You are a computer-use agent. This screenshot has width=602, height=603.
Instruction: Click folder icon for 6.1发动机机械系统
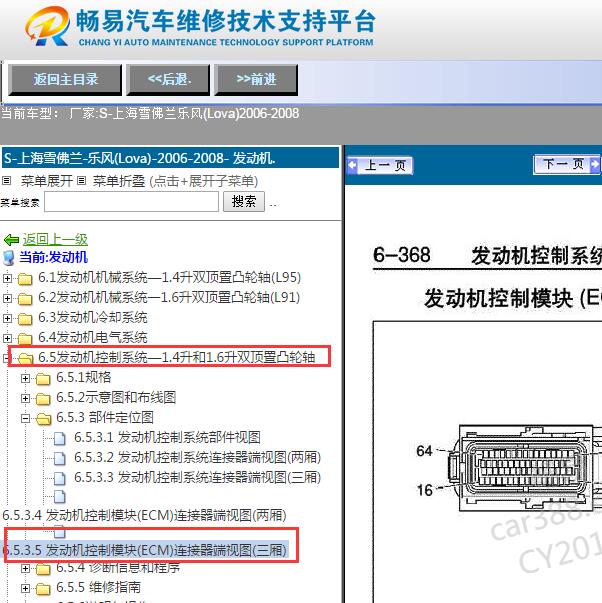(x=25, y=279)
